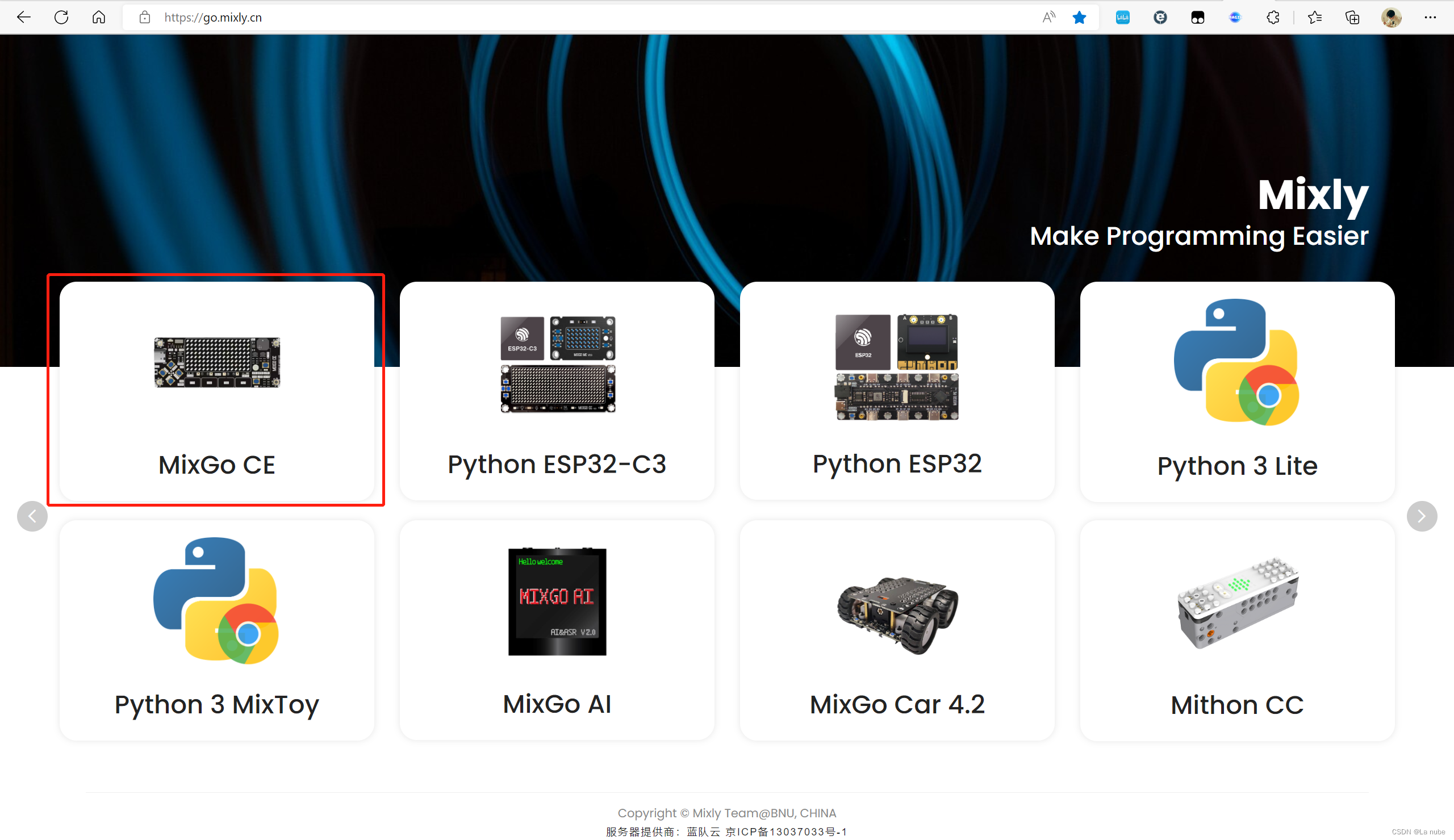
Task: Click the 京ICP备13037033号-1 link
Action: 787,831
